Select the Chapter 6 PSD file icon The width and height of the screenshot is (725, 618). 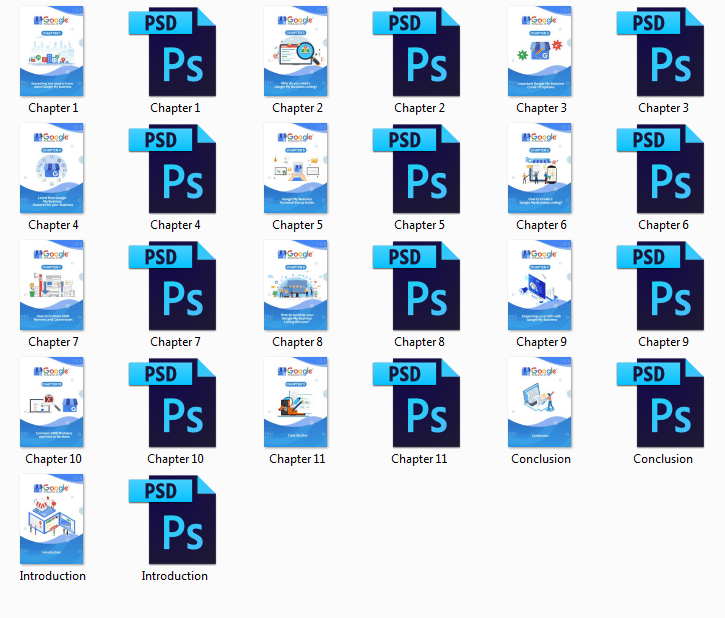pyautogui.click(x=663, y=169)
